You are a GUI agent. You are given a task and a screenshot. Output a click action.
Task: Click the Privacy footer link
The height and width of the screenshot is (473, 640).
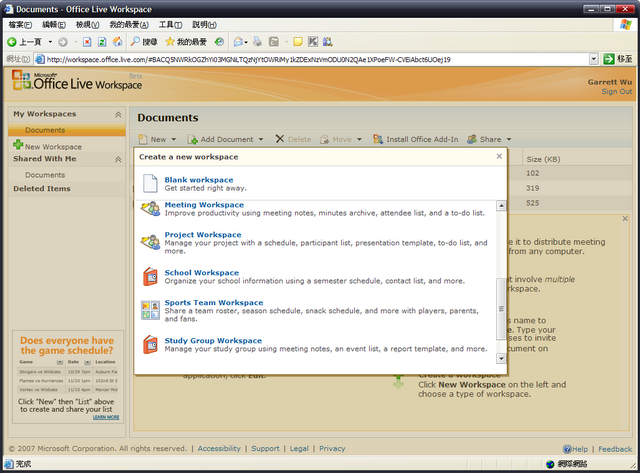coord(332,449)
